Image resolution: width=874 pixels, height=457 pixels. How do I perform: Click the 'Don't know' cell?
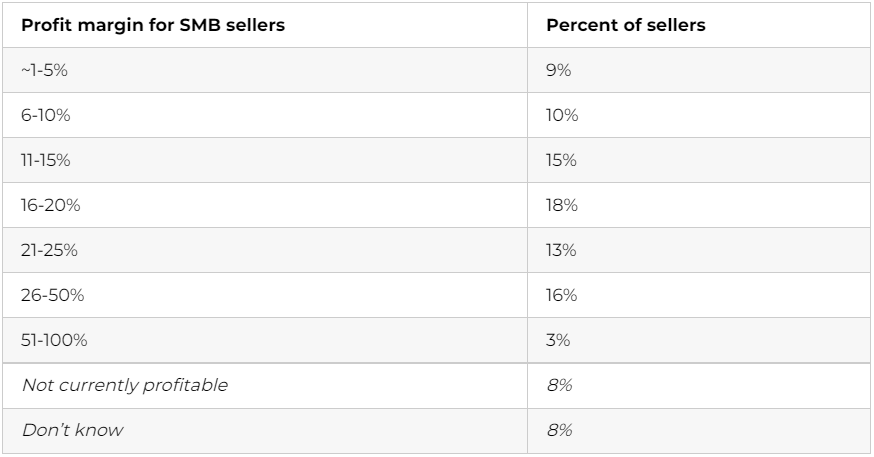click(x=72, y=431)
